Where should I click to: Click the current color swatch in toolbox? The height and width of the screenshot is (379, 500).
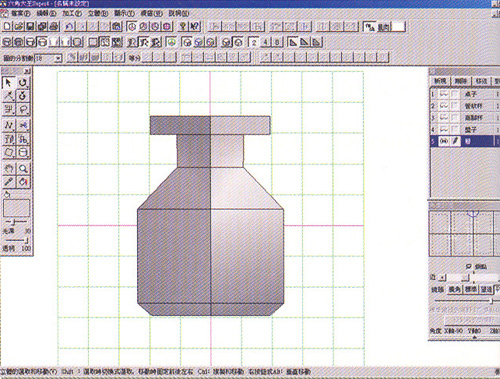(x=16, y=208)
